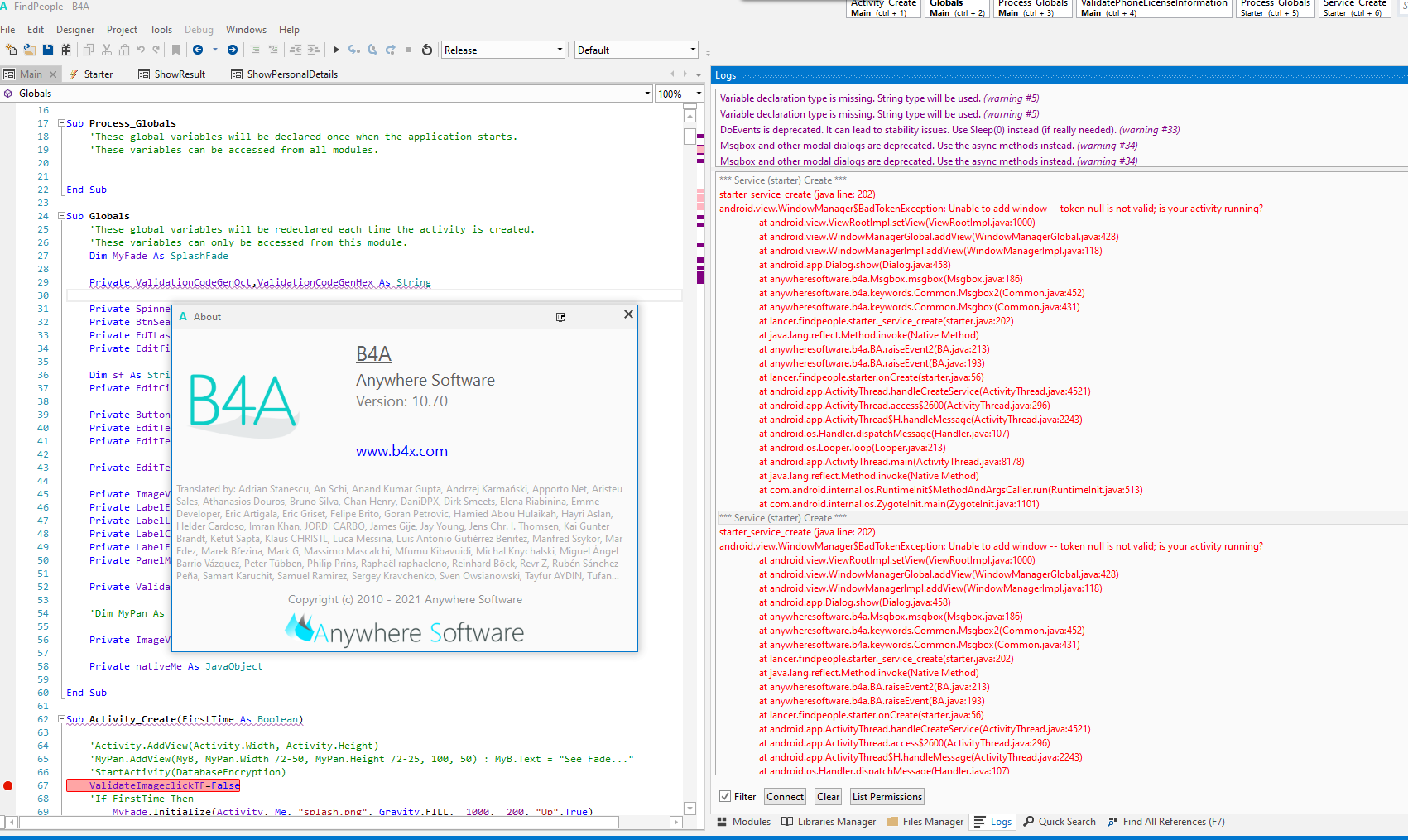Click the Undo arrow icon
Screen dimensions: 1408x840
[141, 50]
